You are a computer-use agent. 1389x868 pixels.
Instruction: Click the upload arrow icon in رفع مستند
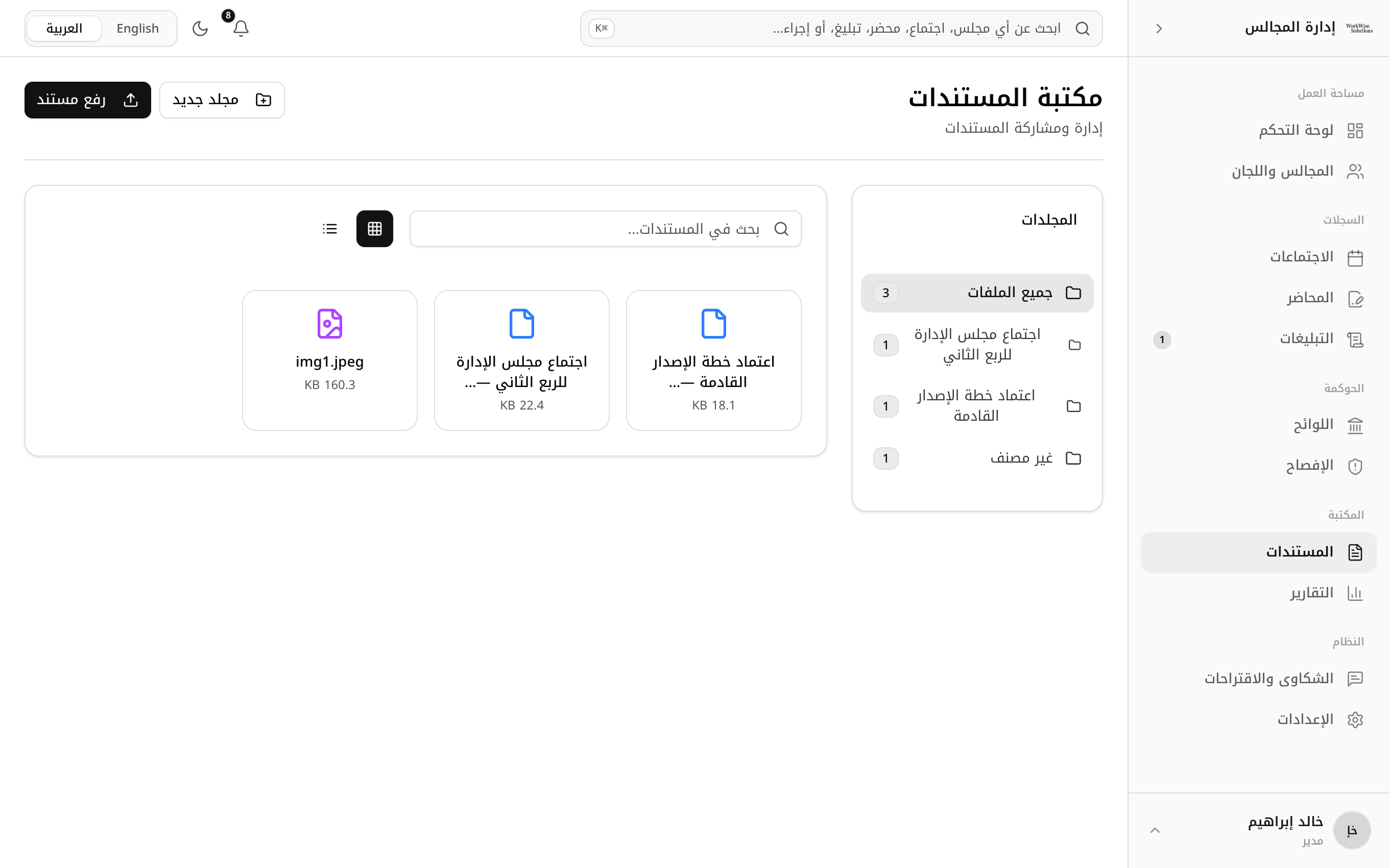coord(131,100)
